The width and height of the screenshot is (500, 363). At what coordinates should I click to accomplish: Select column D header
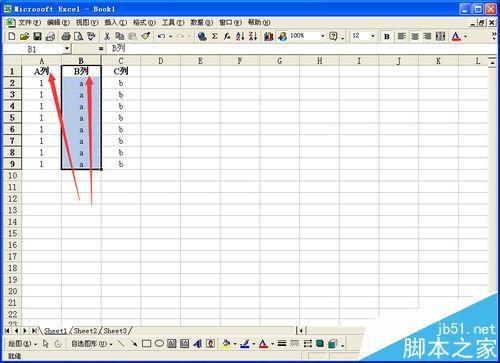tap(161, 61)
